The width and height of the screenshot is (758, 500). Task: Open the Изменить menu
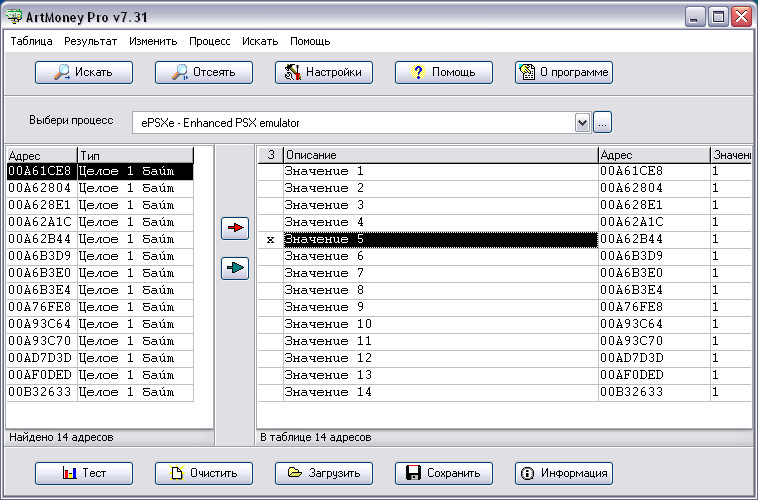tap(153, 42)
